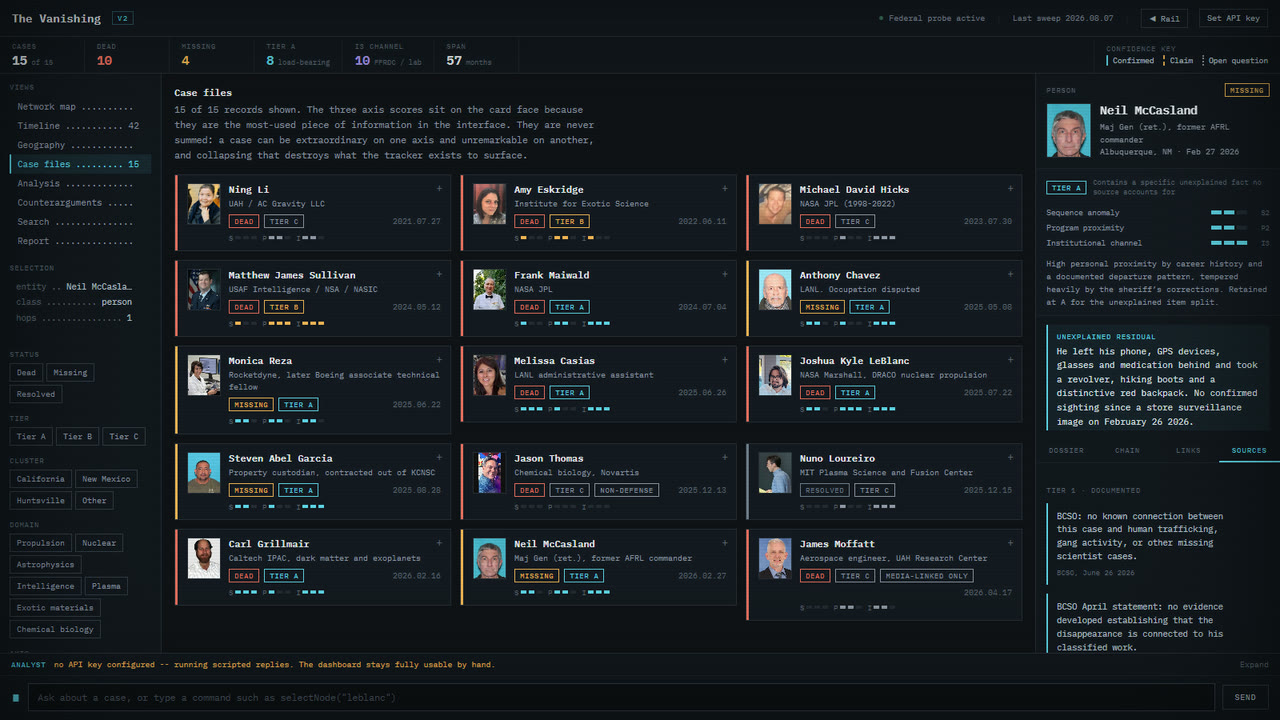1280x720 pixels.
Task: Expand the analyst panel
Action: (x=1254, y=665)
